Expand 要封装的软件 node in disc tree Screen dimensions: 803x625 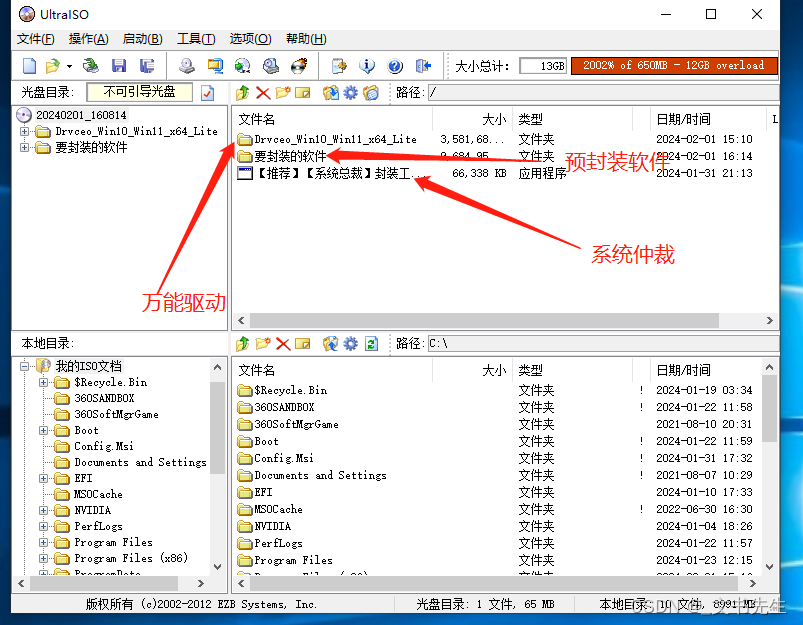24,148
